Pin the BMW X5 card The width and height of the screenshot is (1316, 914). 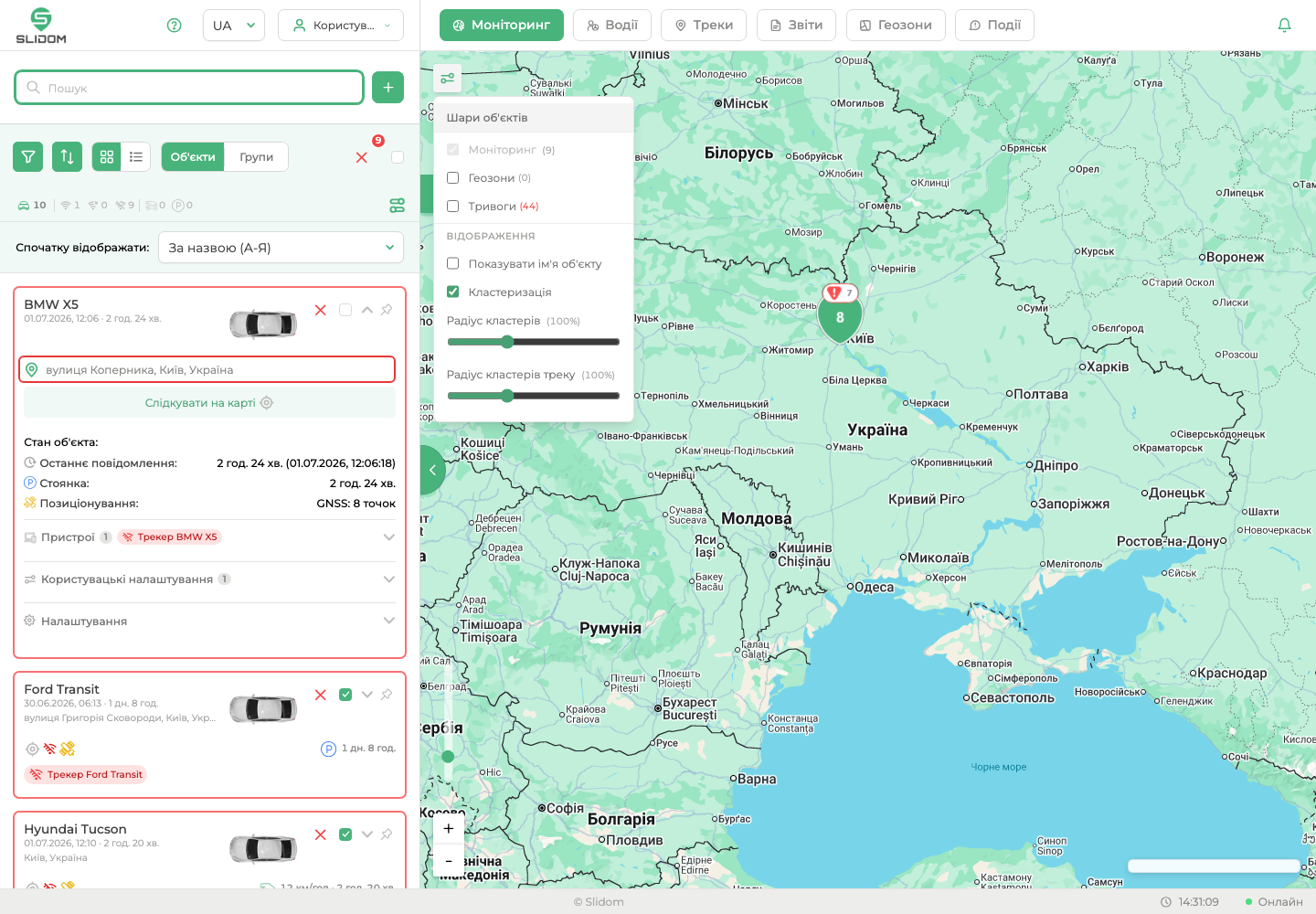click(387, 310)
